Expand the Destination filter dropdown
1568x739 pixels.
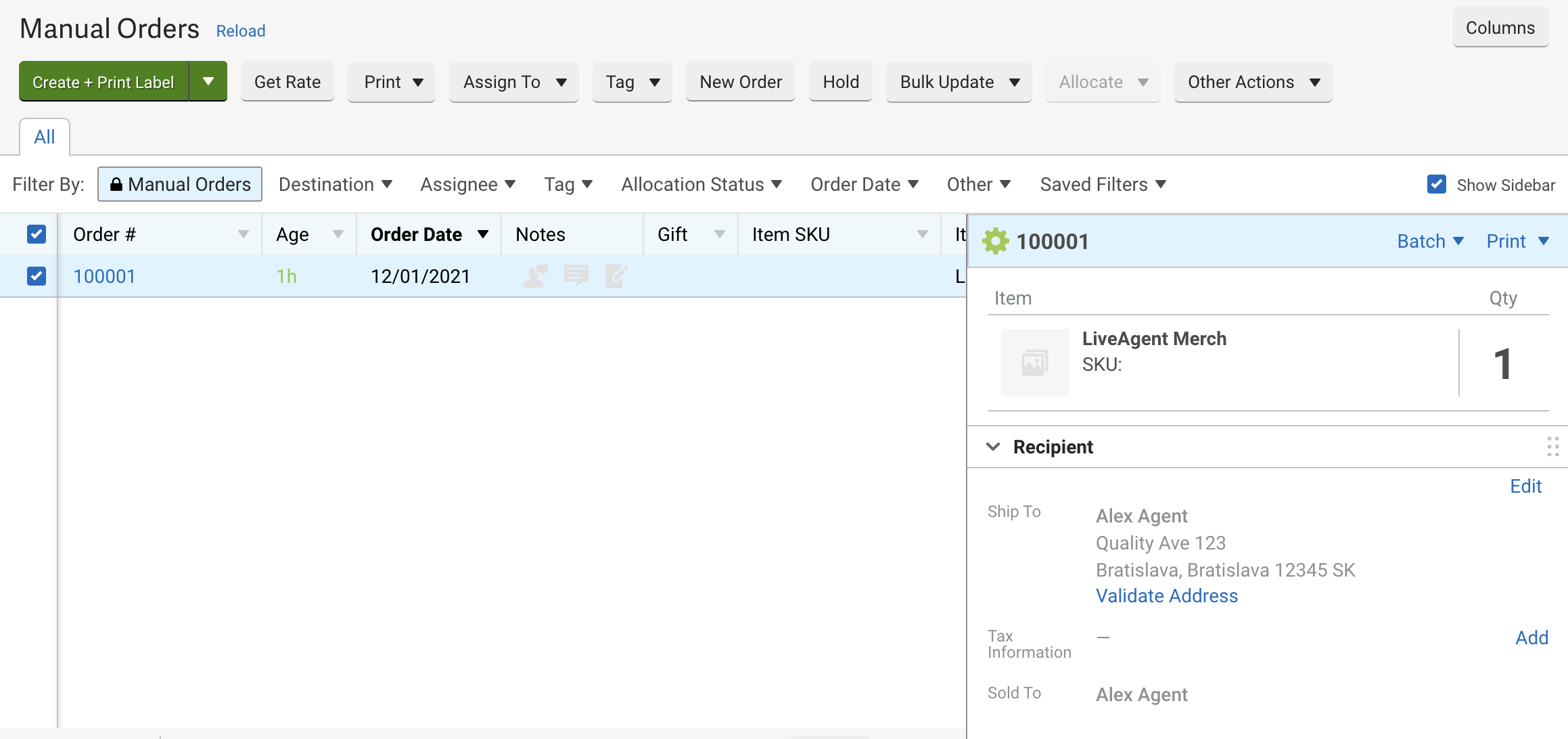click(336, 184)
